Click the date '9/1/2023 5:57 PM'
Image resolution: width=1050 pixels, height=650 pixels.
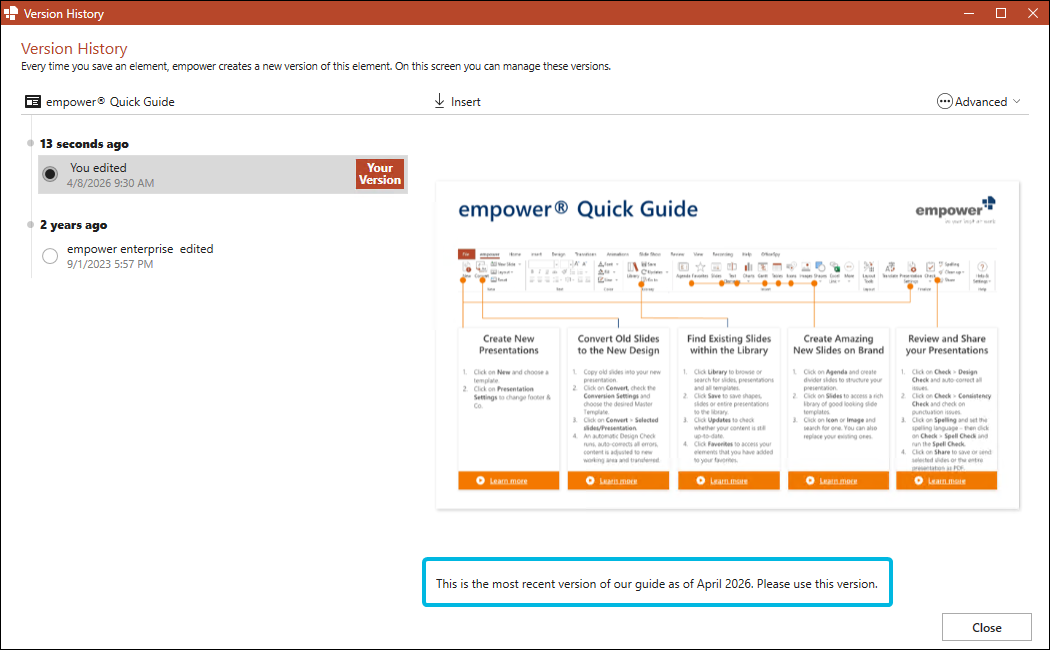(x=110, y=264)
